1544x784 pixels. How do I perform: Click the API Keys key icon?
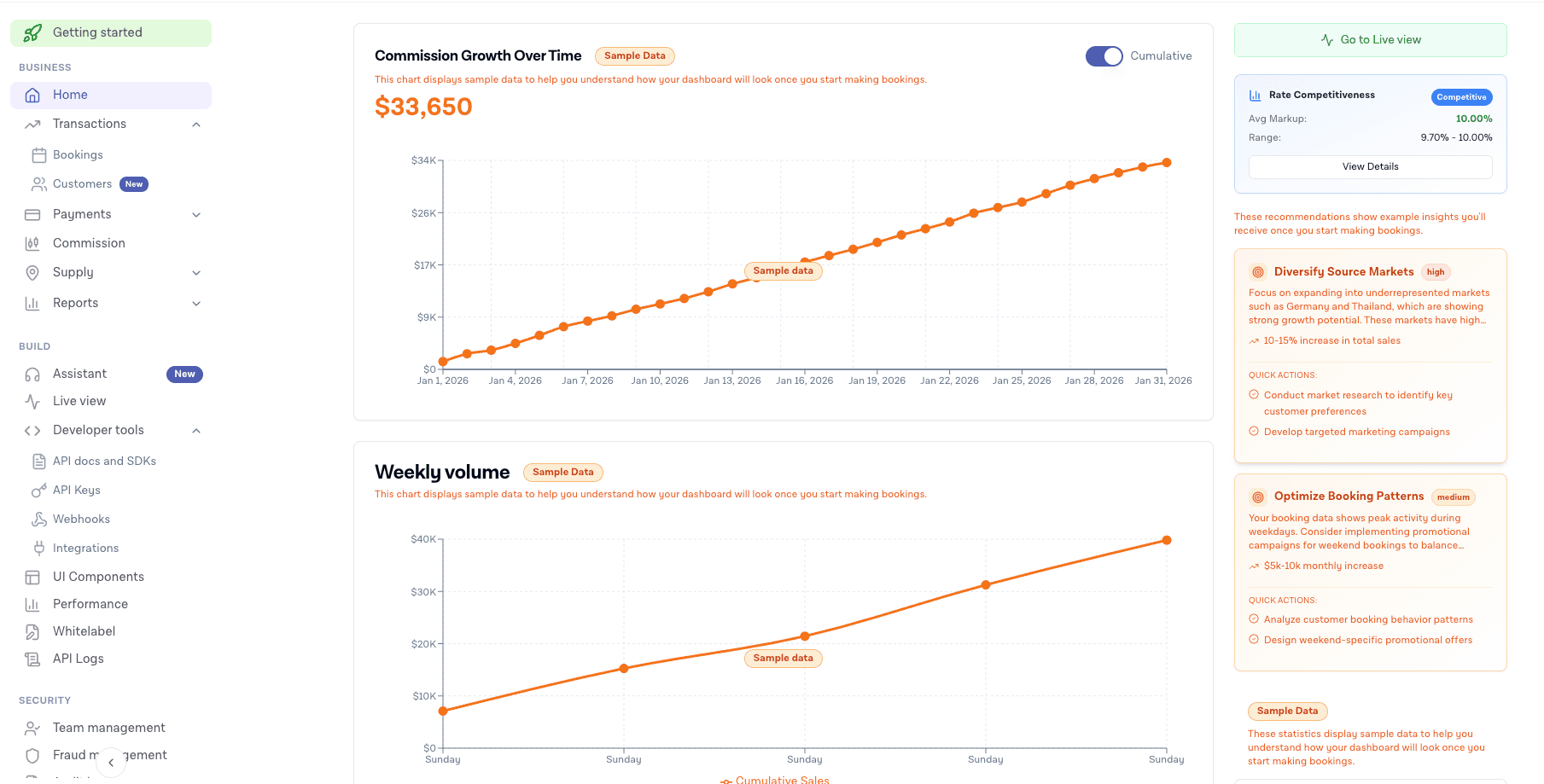click(39, 491)
